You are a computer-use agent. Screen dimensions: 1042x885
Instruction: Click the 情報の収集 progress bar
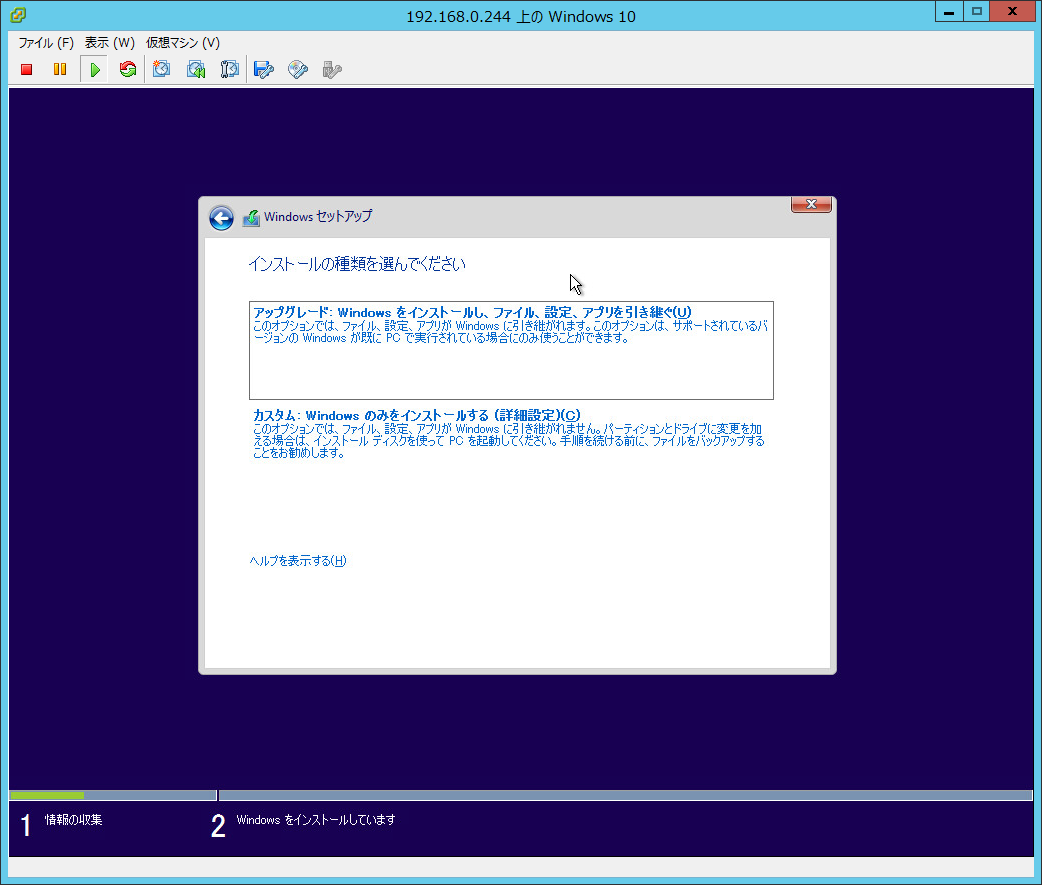coord(113,795)
